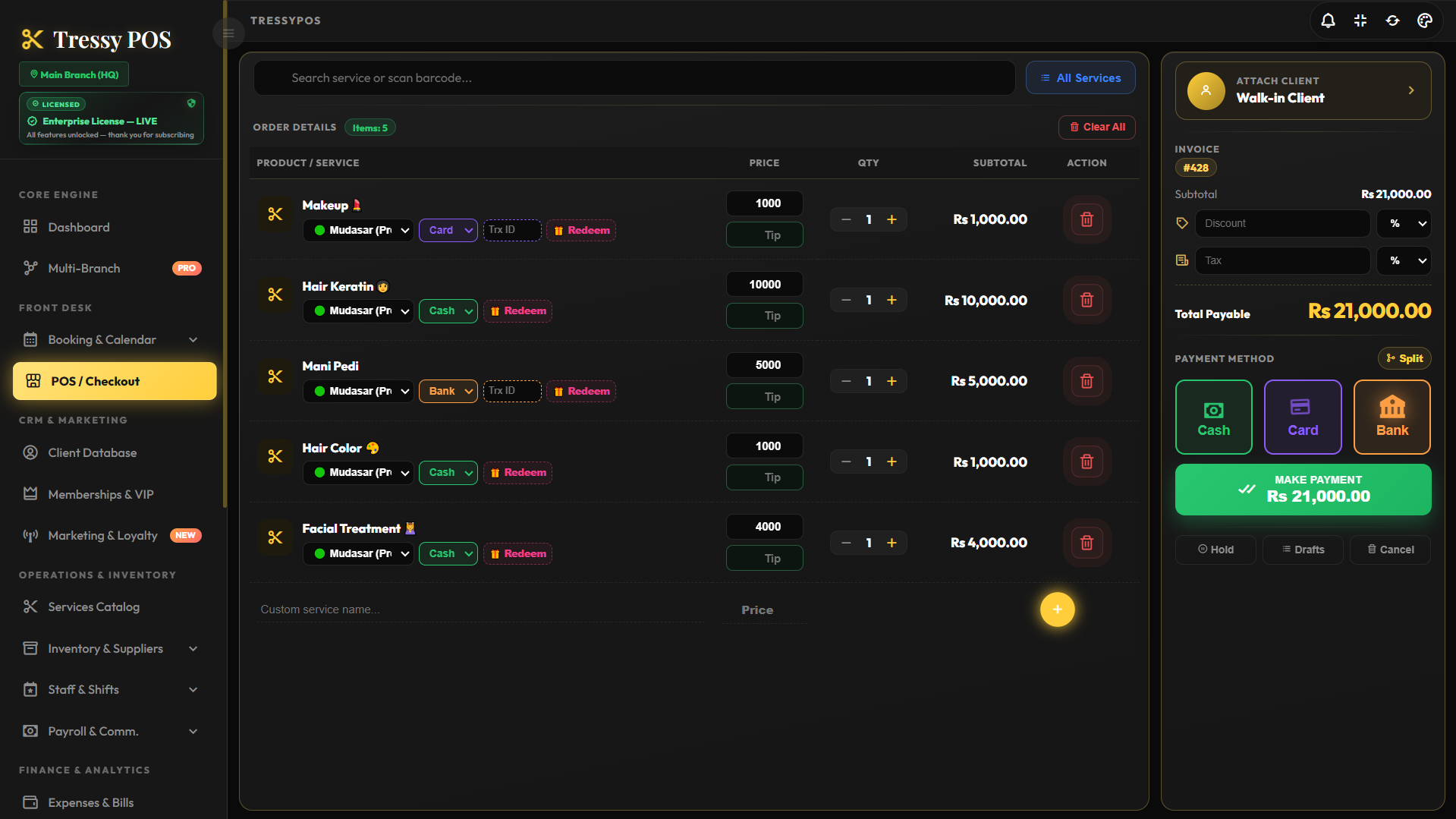Expand Inventory & Suppliers menu
The height and width of the screenshot is (819, 1456).
click(x=112, y=648)
